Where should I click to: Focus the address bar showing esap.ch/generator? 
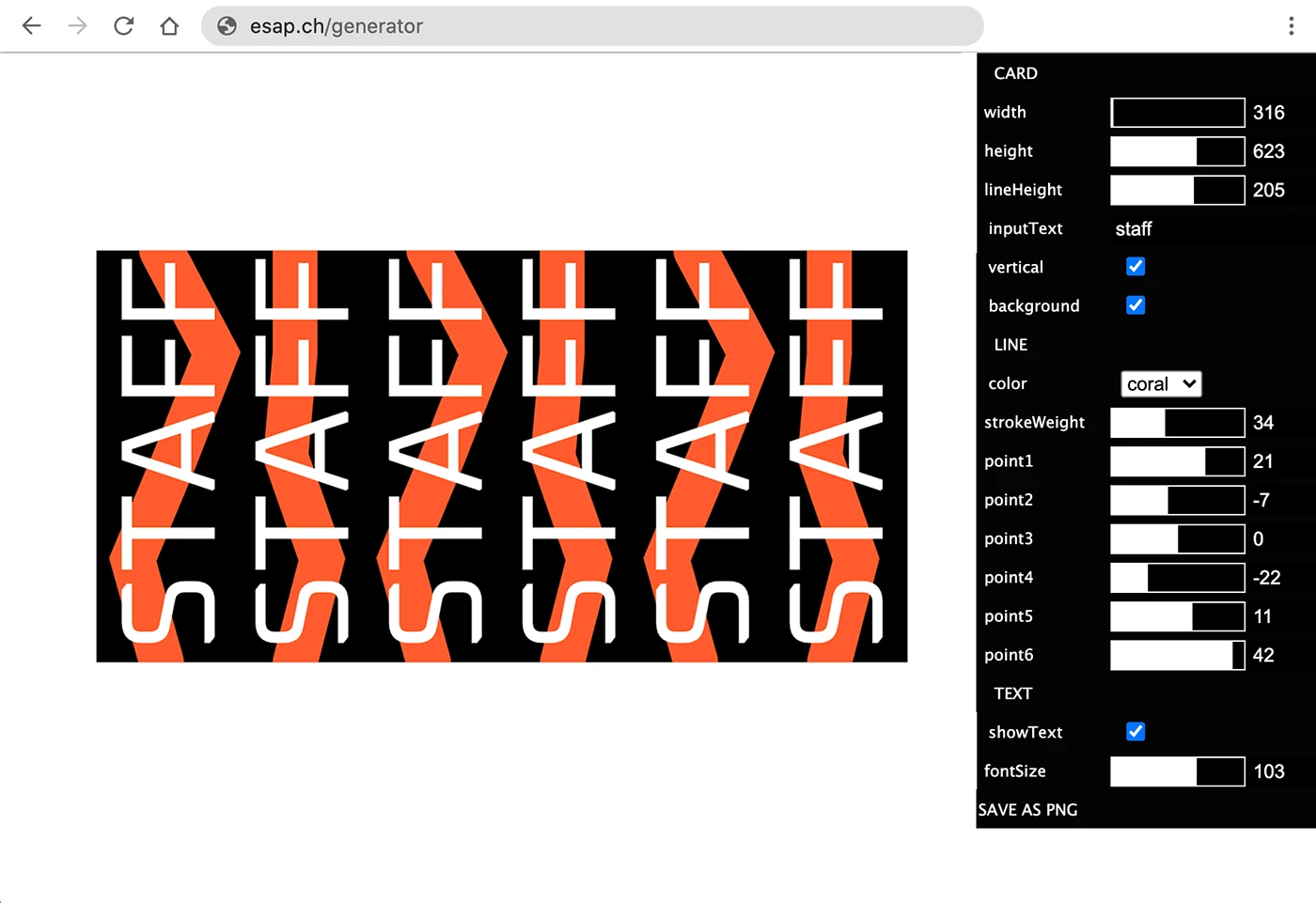(x=592, y=26)
